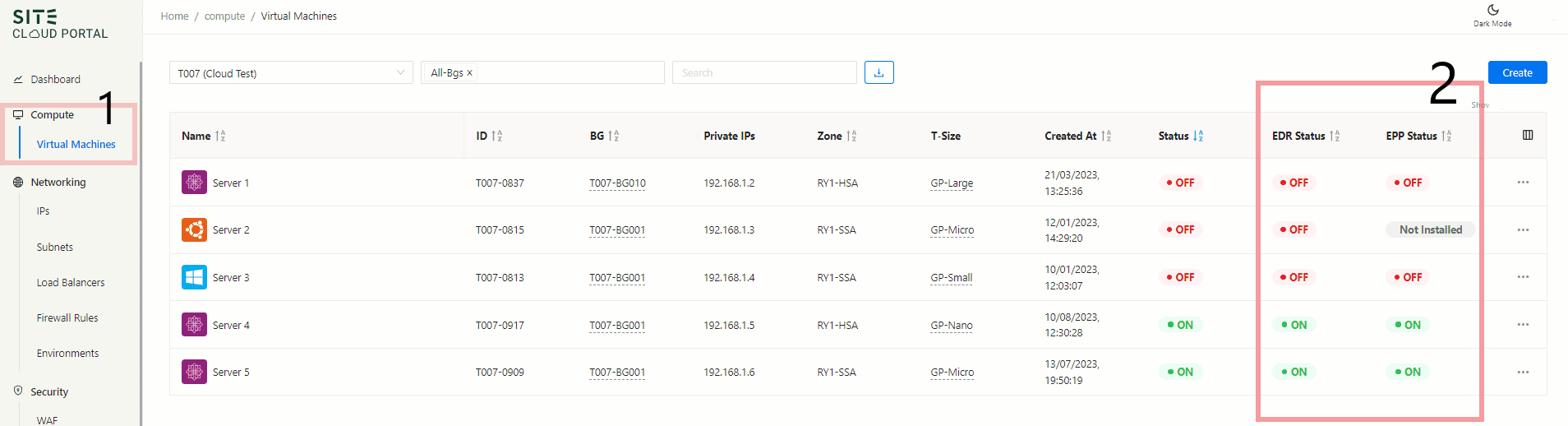Screen dimensions: 1568x426
Task: Open Server 5 more actions menu
Action: pos(1523,372)
